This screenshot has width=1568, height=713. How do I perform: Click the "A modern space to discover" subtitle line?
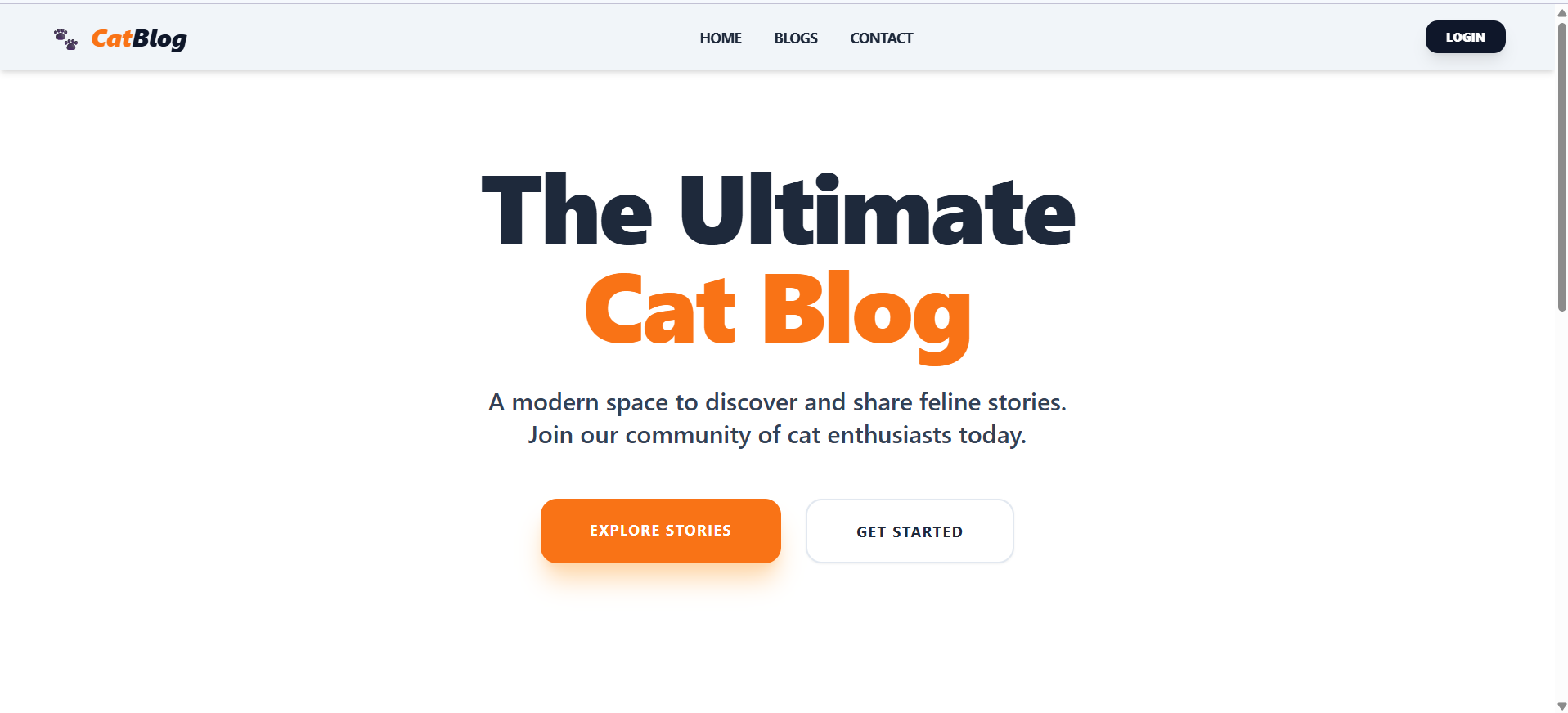point(777,402)
